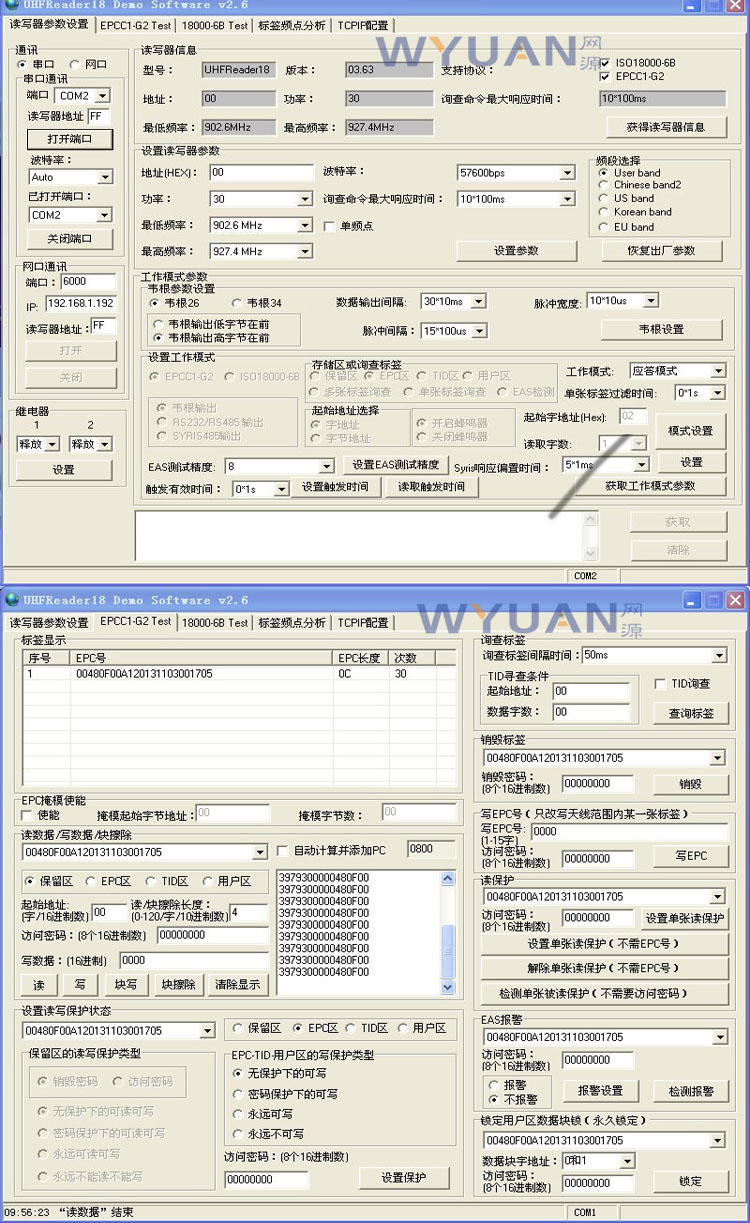Viewport: 750px width, 1223px height.
Task: Click 设置单张读保护 button
Action: 684,918
